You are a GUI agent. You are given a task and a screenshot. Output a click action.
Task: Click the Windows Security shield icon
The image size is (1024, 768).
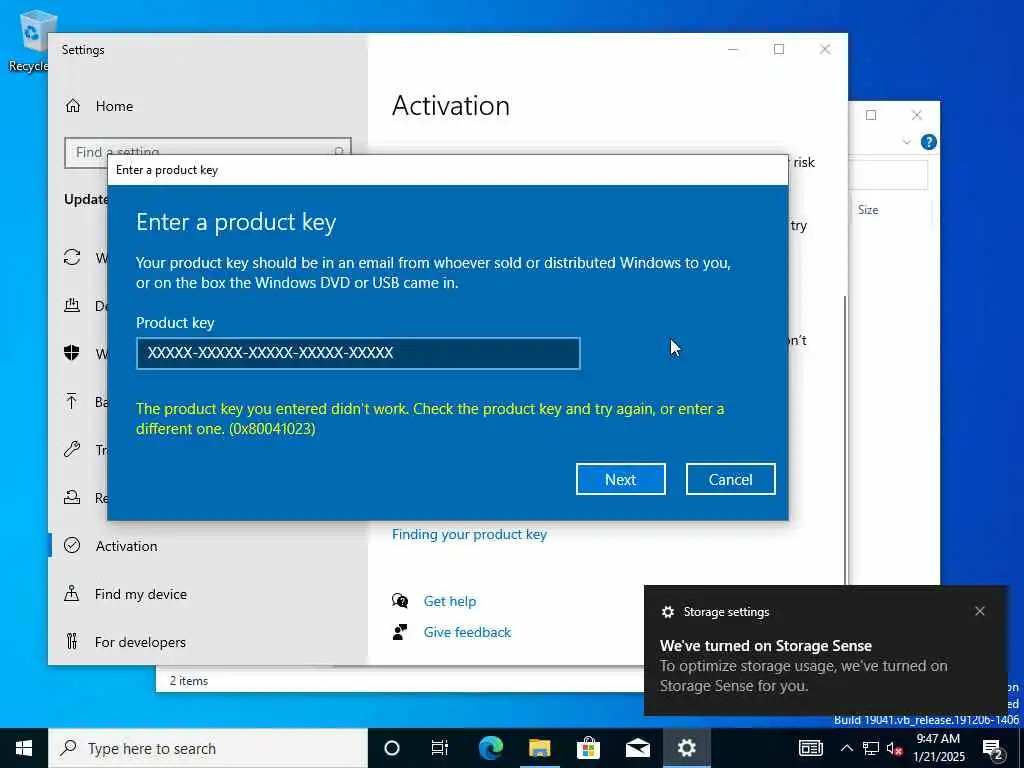click(x=72, y=353)
